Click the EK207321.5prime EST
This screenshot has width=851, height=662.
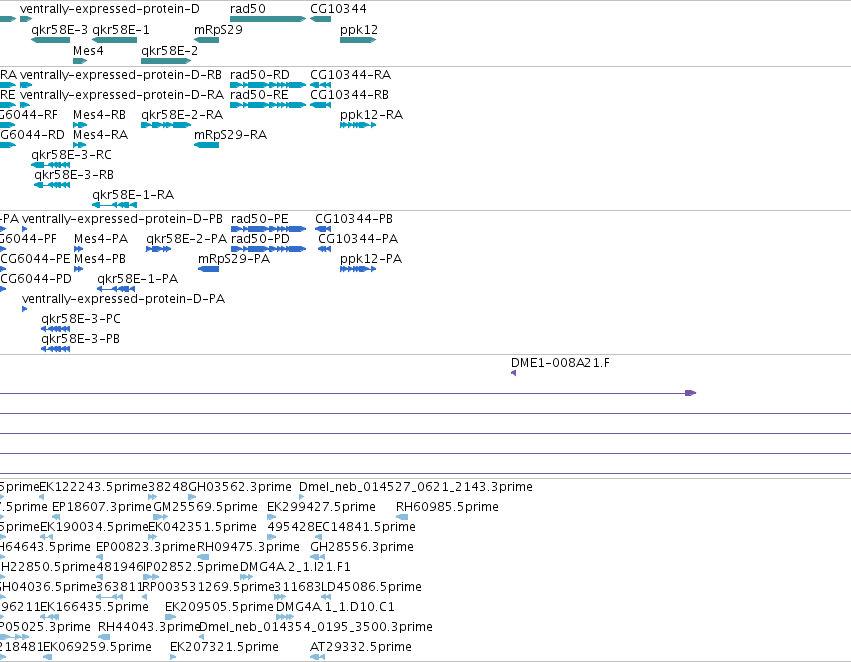(173, 657)
